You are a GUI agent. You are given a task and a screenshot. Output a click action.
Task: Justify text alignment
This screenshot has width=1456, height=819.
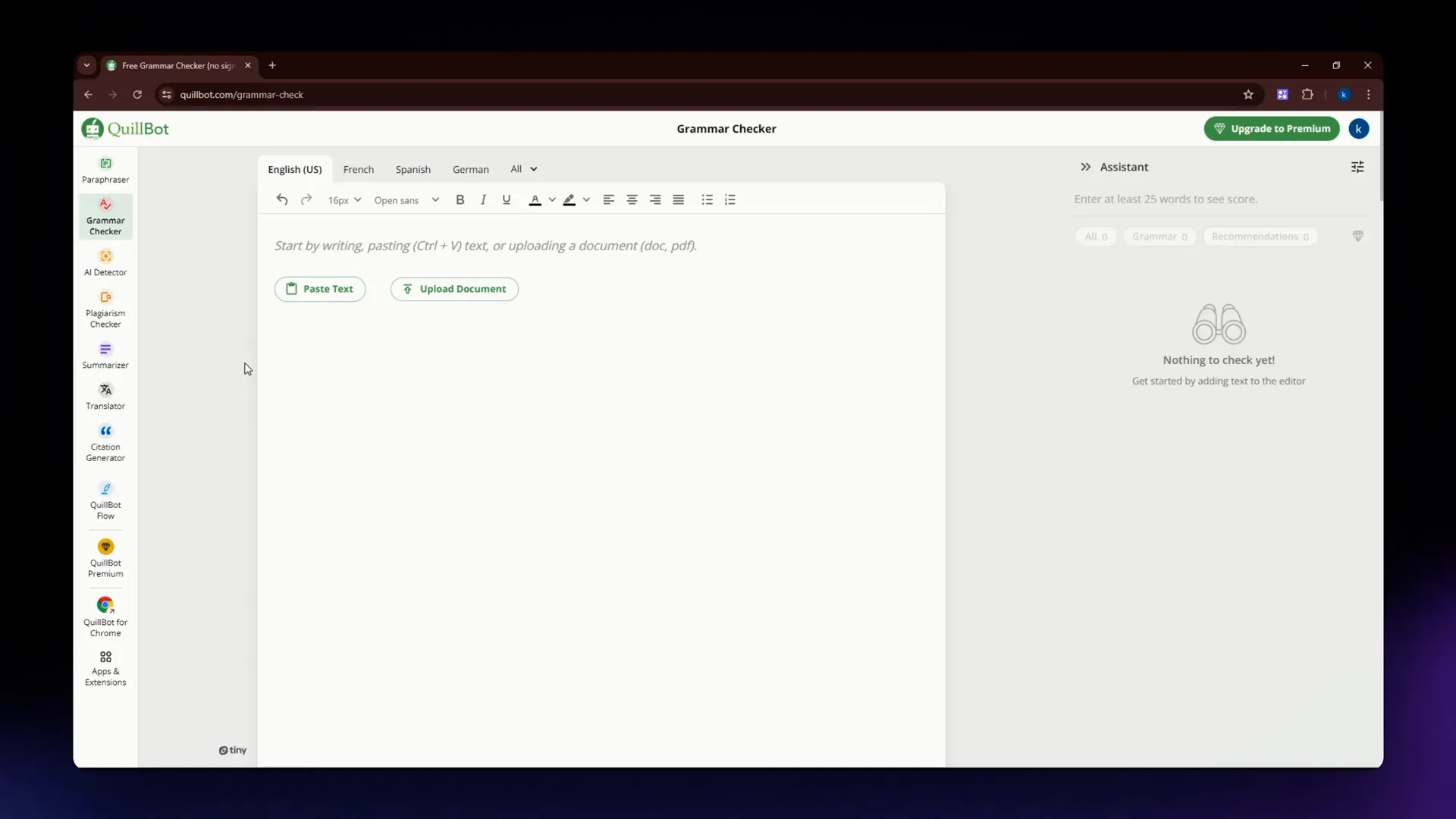[x=679, y=199]
